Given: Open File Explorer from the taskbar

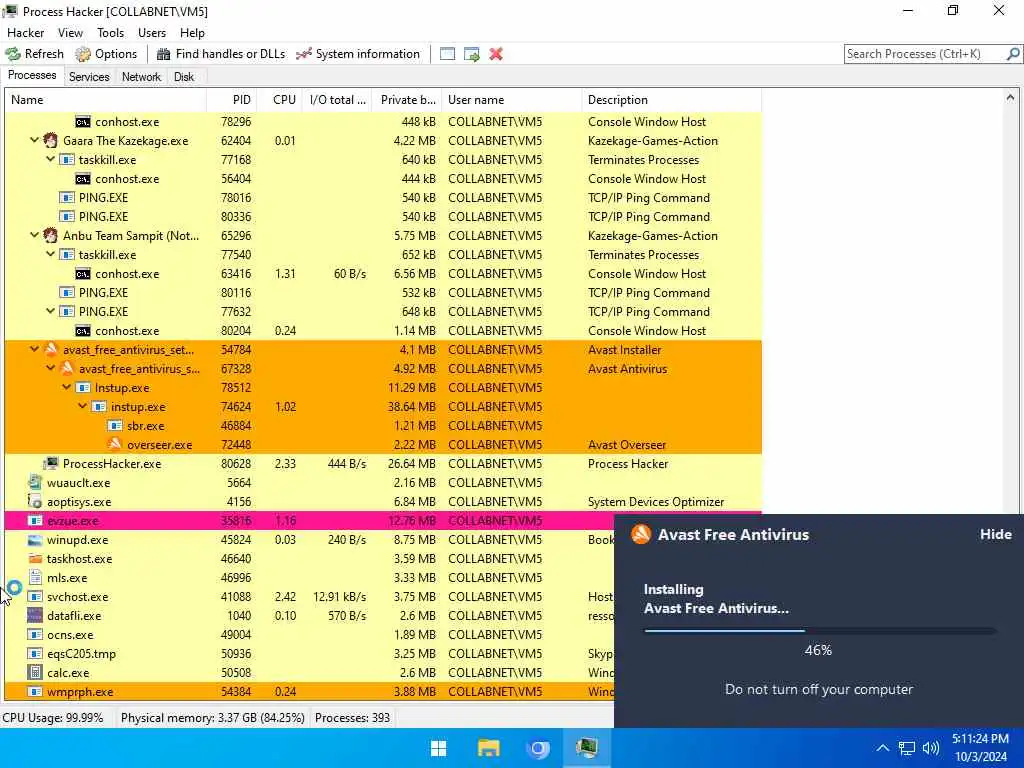Looking at the screenshot, I should click(x=488, y=748).
